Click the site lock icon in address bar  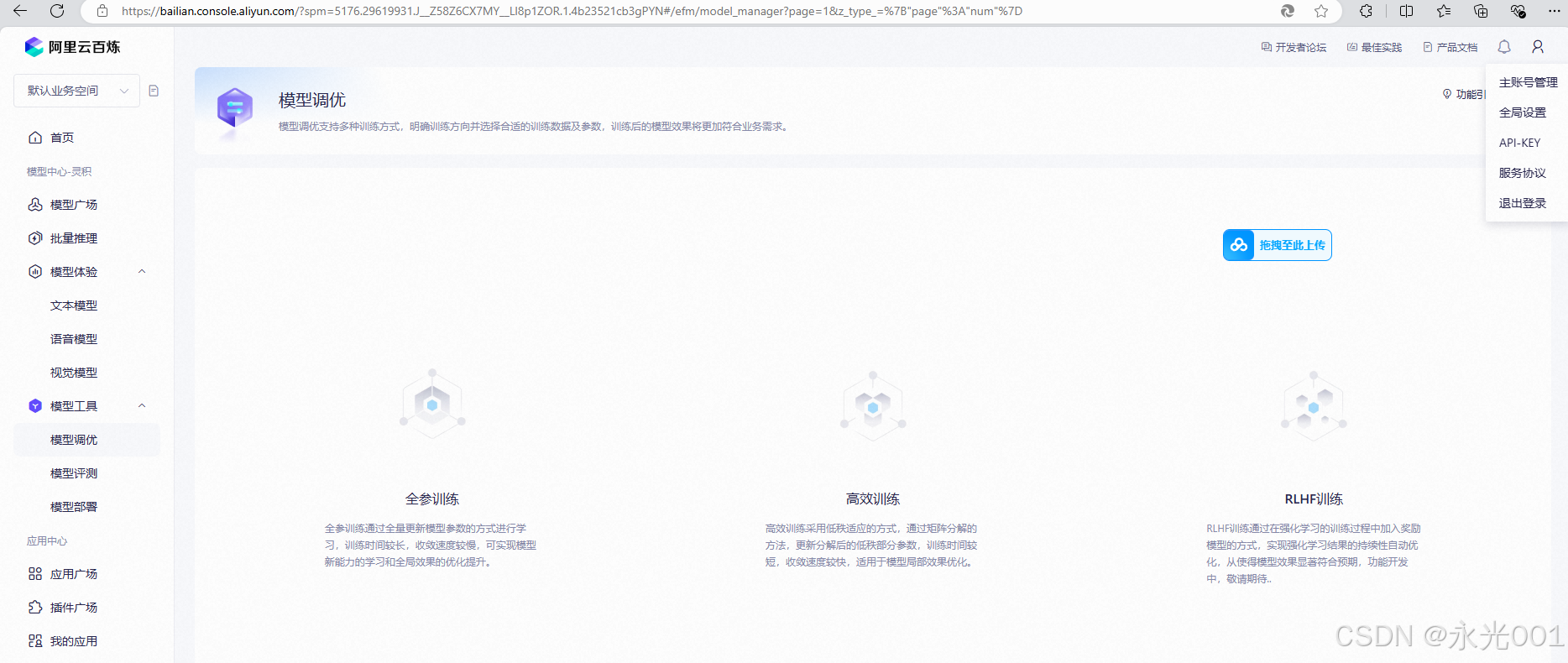click(102, 11)
